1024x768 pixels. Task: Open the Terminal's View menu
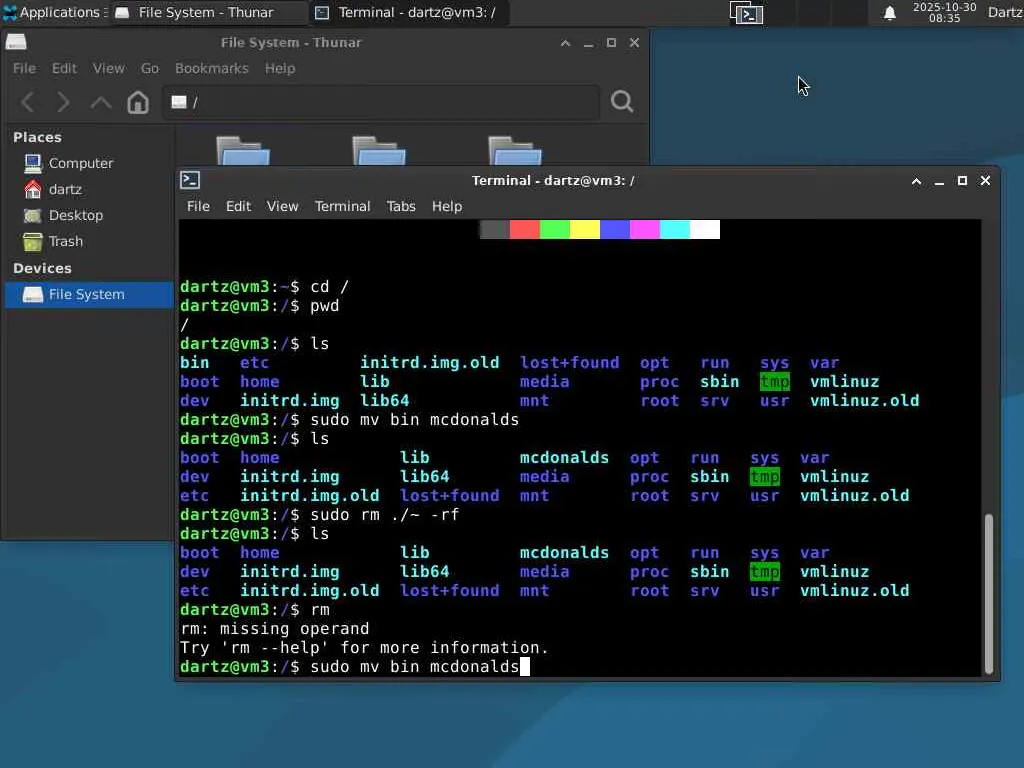point(282,206)
